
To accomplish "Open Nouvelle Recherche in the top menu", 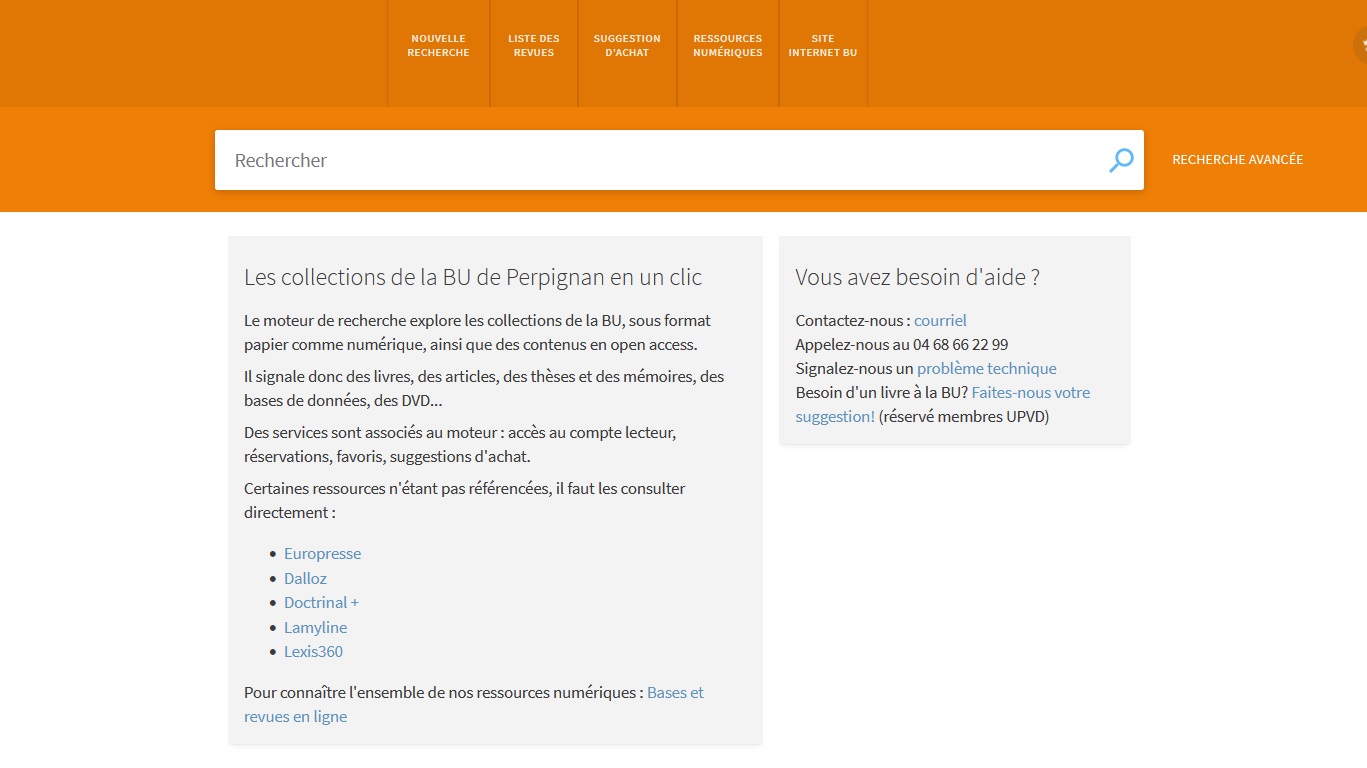I will tap(438, 46).
